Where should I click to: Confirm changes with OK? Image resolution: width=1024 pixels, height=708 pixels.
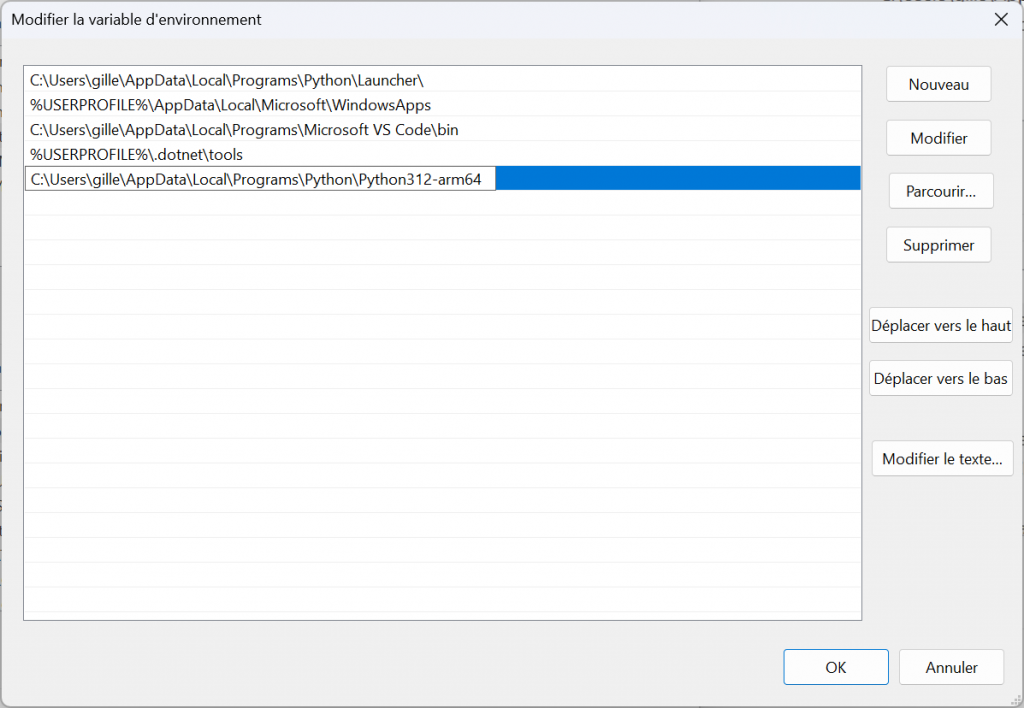pos(835,667)
